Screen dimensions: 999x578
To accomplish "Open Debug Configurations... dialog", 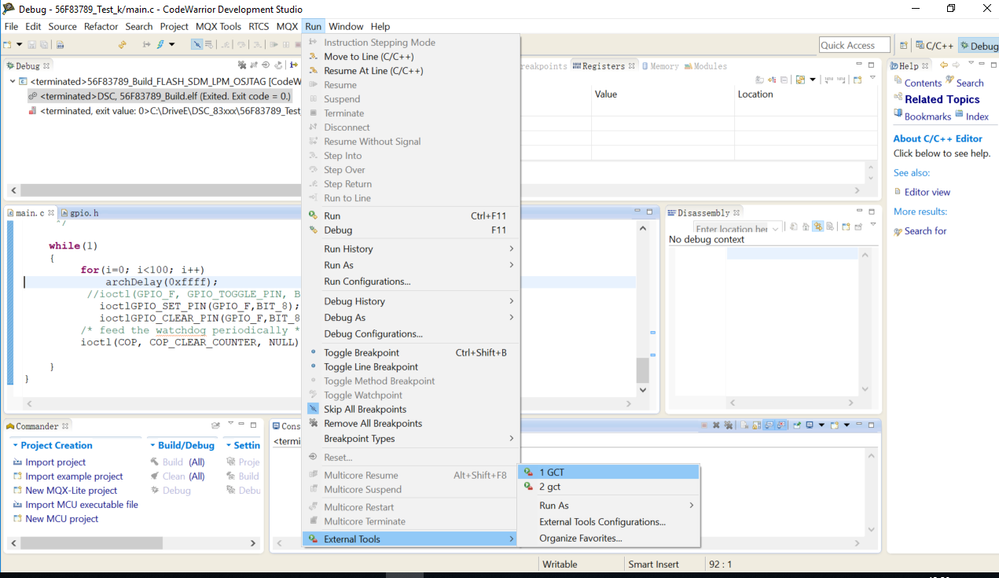I will (411, 334).
